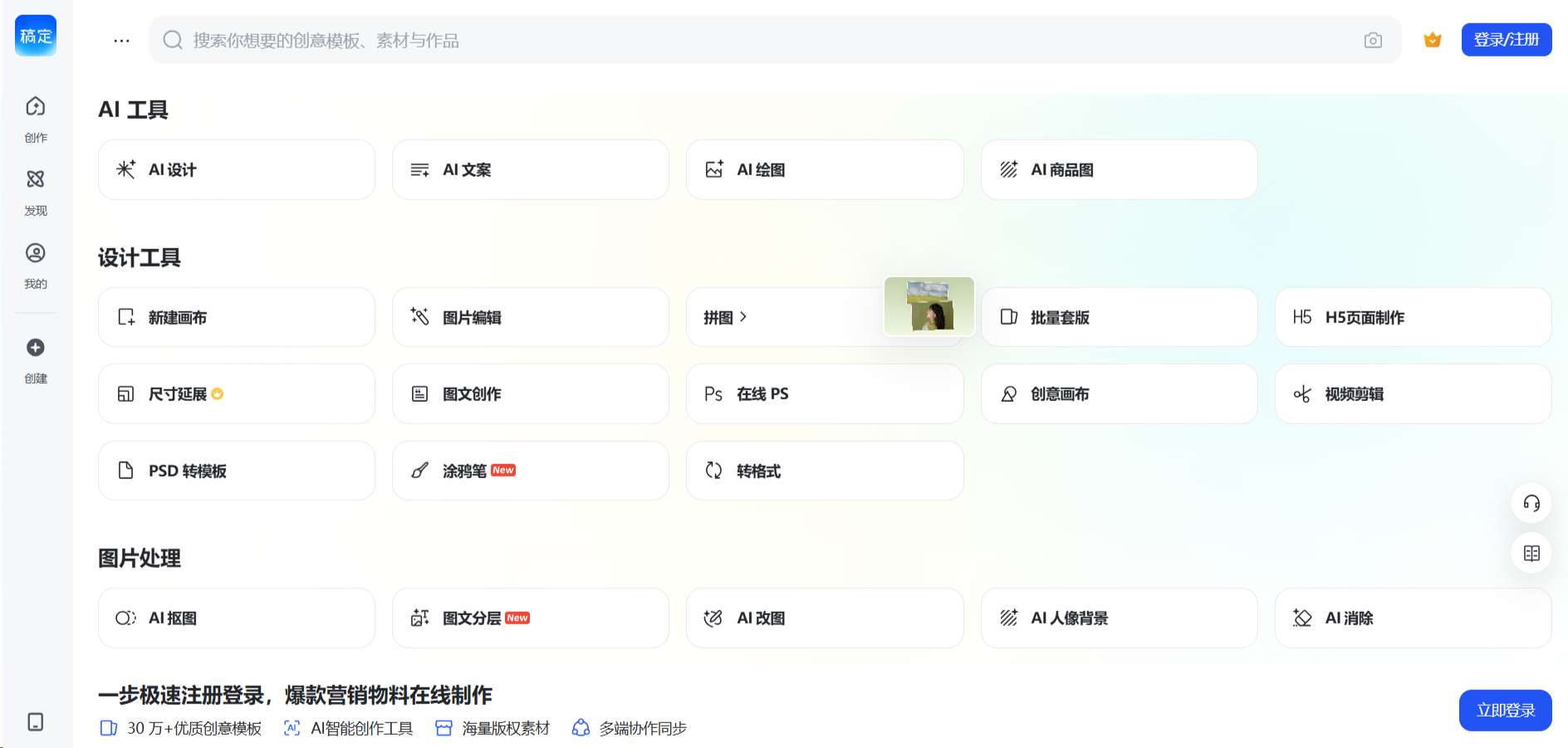Viewport: 1568px width, 748px height.
Task: Open the help guide book icon
Action: (1531, 553)
